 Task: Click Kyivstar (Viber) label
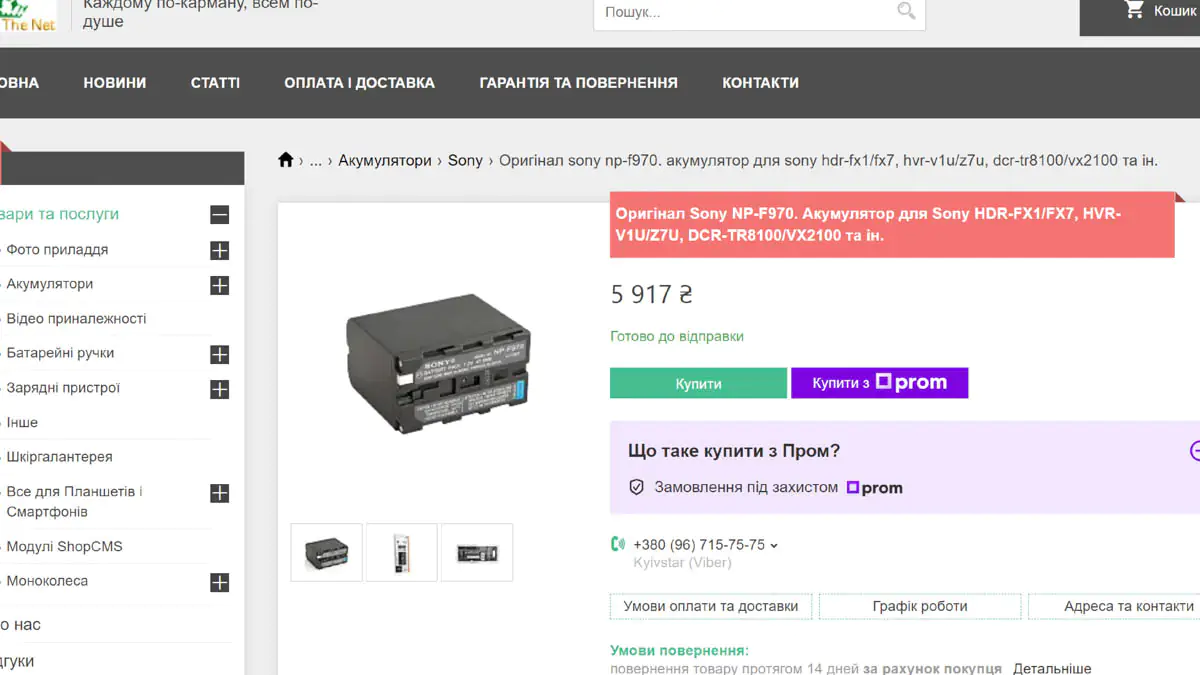pos(682,563)
